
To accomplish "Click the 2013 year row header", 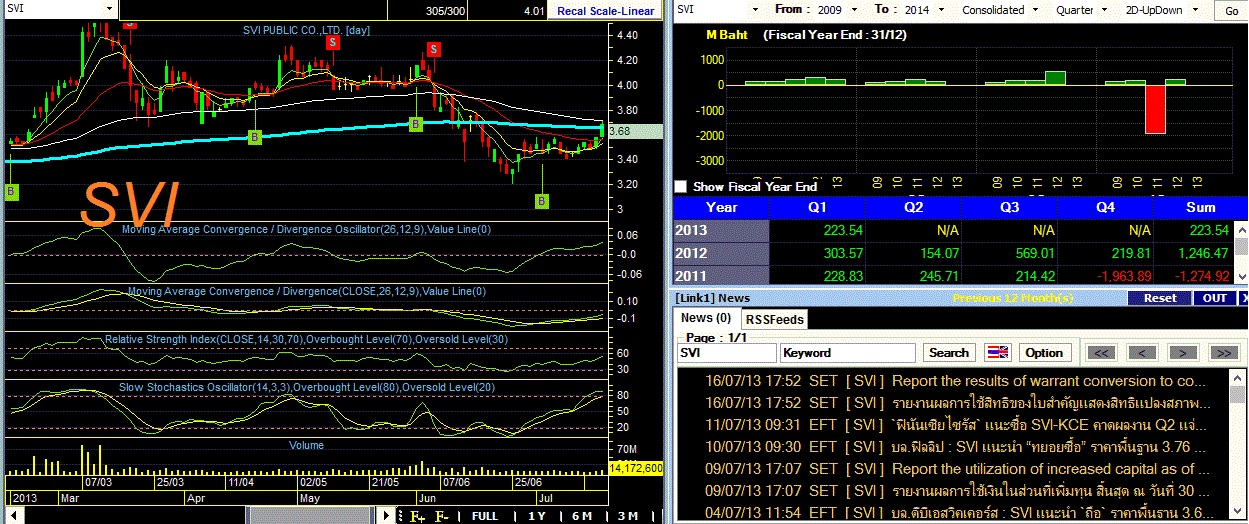I will tap(722, 230).
